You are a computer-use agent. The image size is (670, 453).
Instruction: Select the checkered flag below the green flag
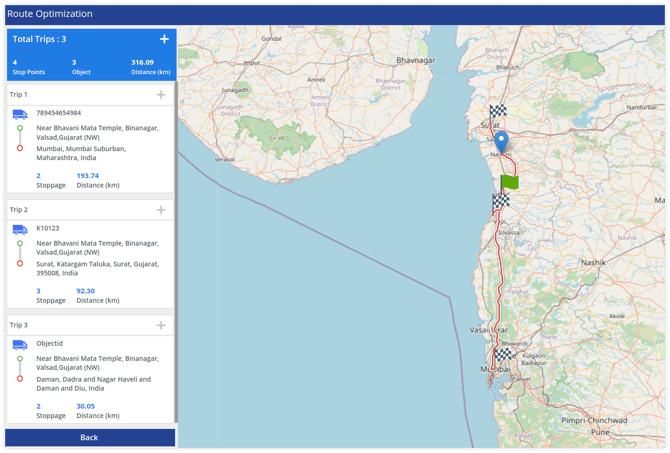coord(501,202)
